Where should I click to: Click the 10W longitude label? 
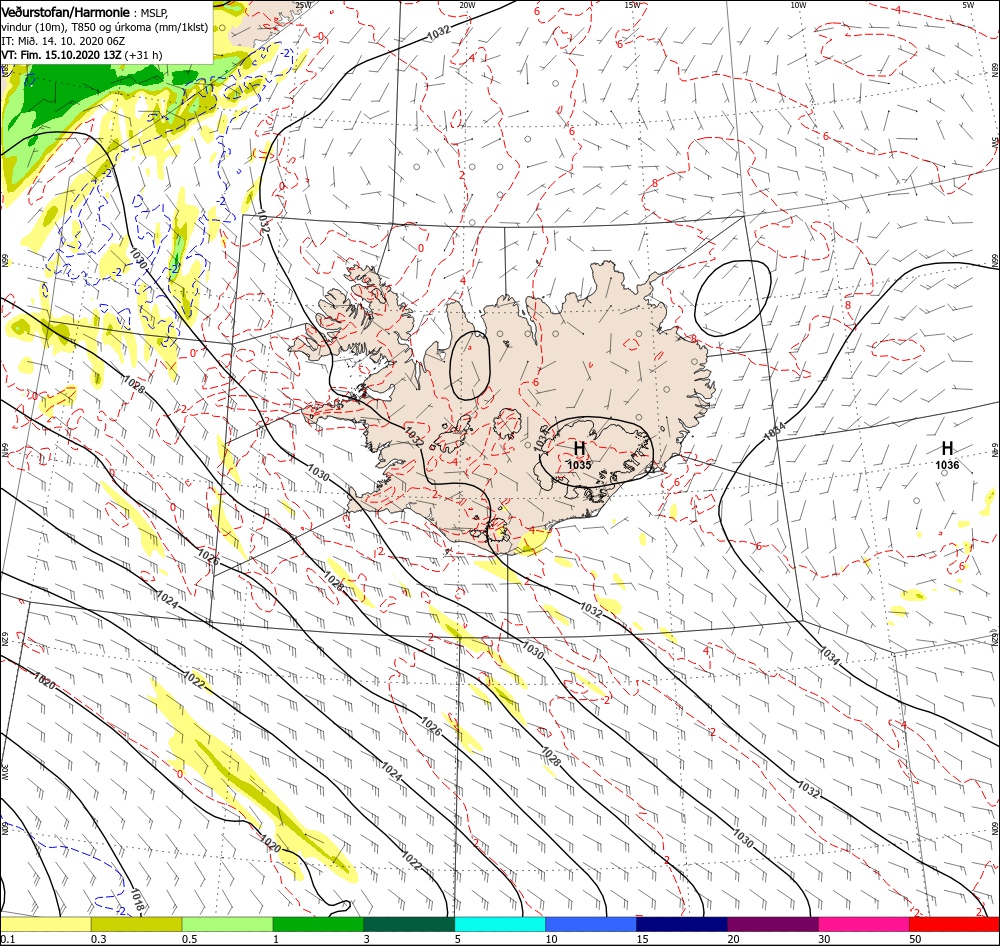click(798, 5)
